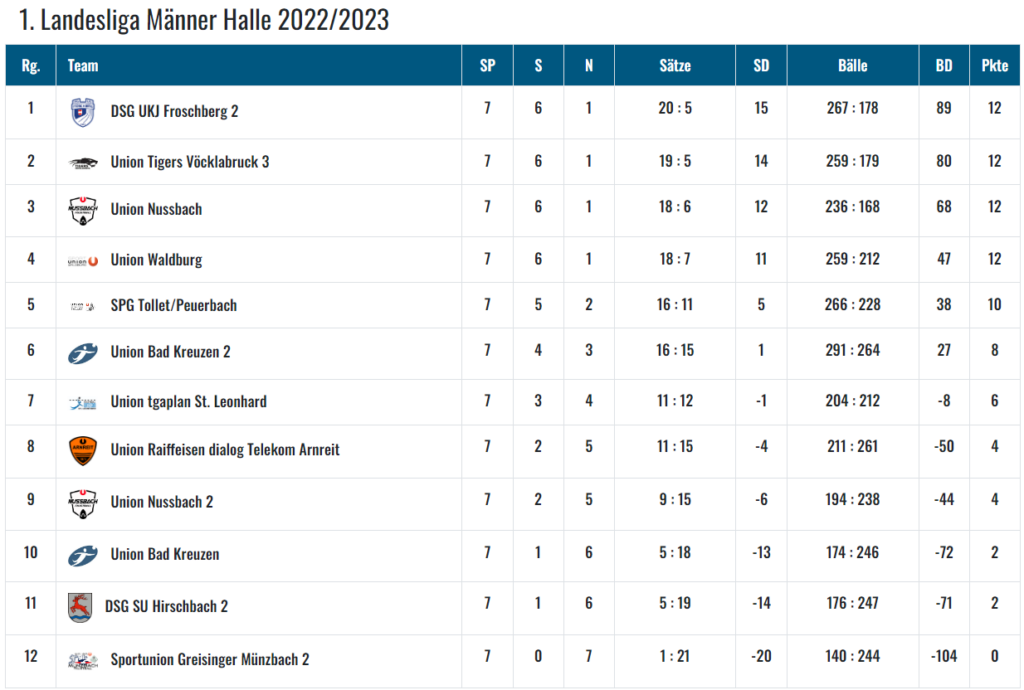This screenshot has height=690, width=1024.
Task: Click the Bälle column header
Action: pos(852,65)
